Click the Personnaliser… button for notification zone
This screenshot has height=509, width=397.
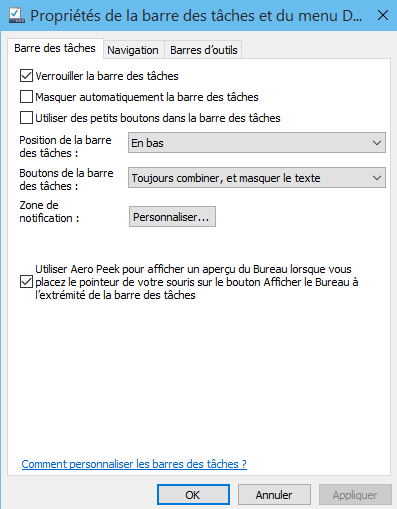pos(172,217)
